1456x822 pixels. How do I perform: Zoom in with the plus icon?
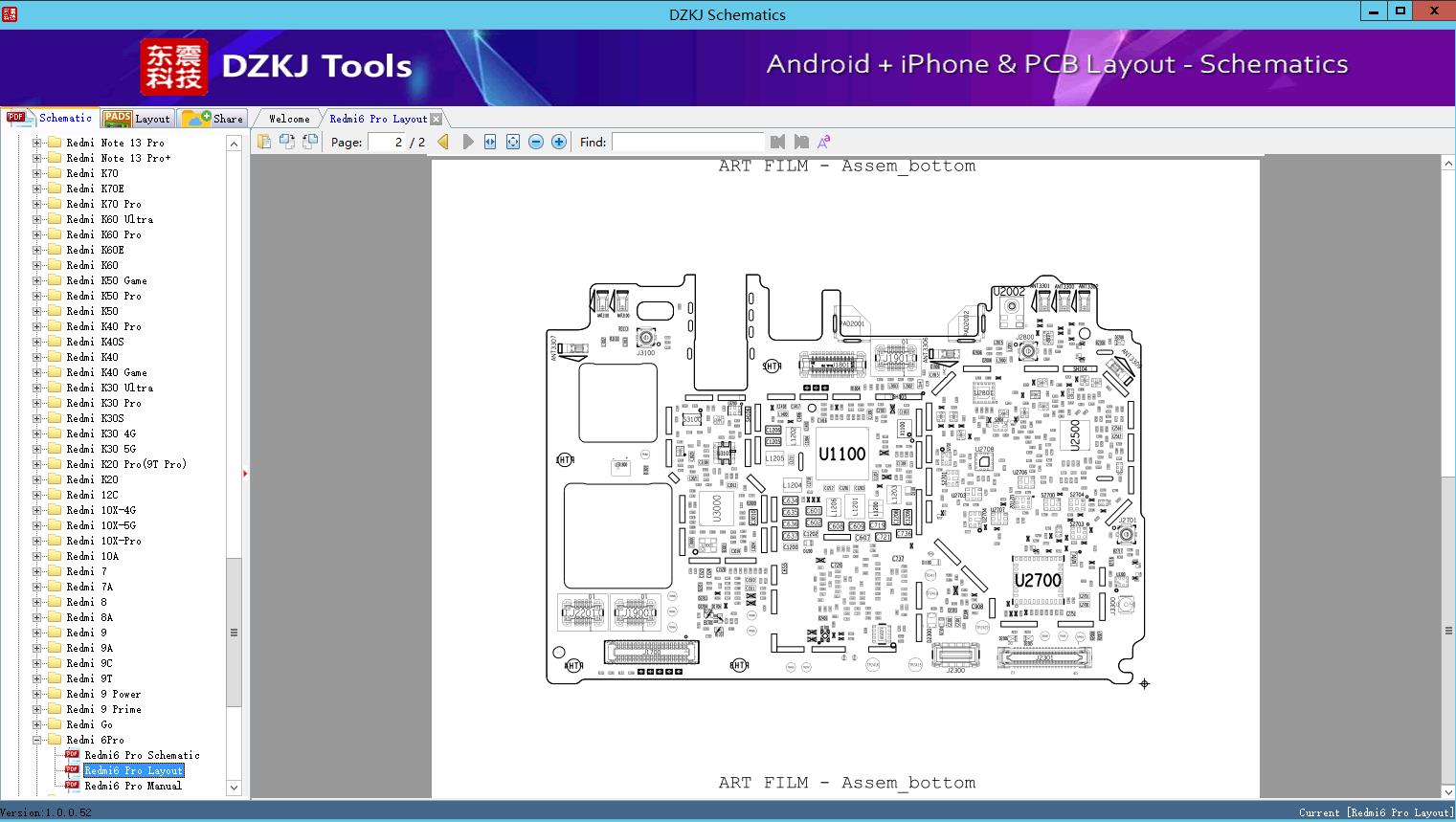click(x=559, y=142)
